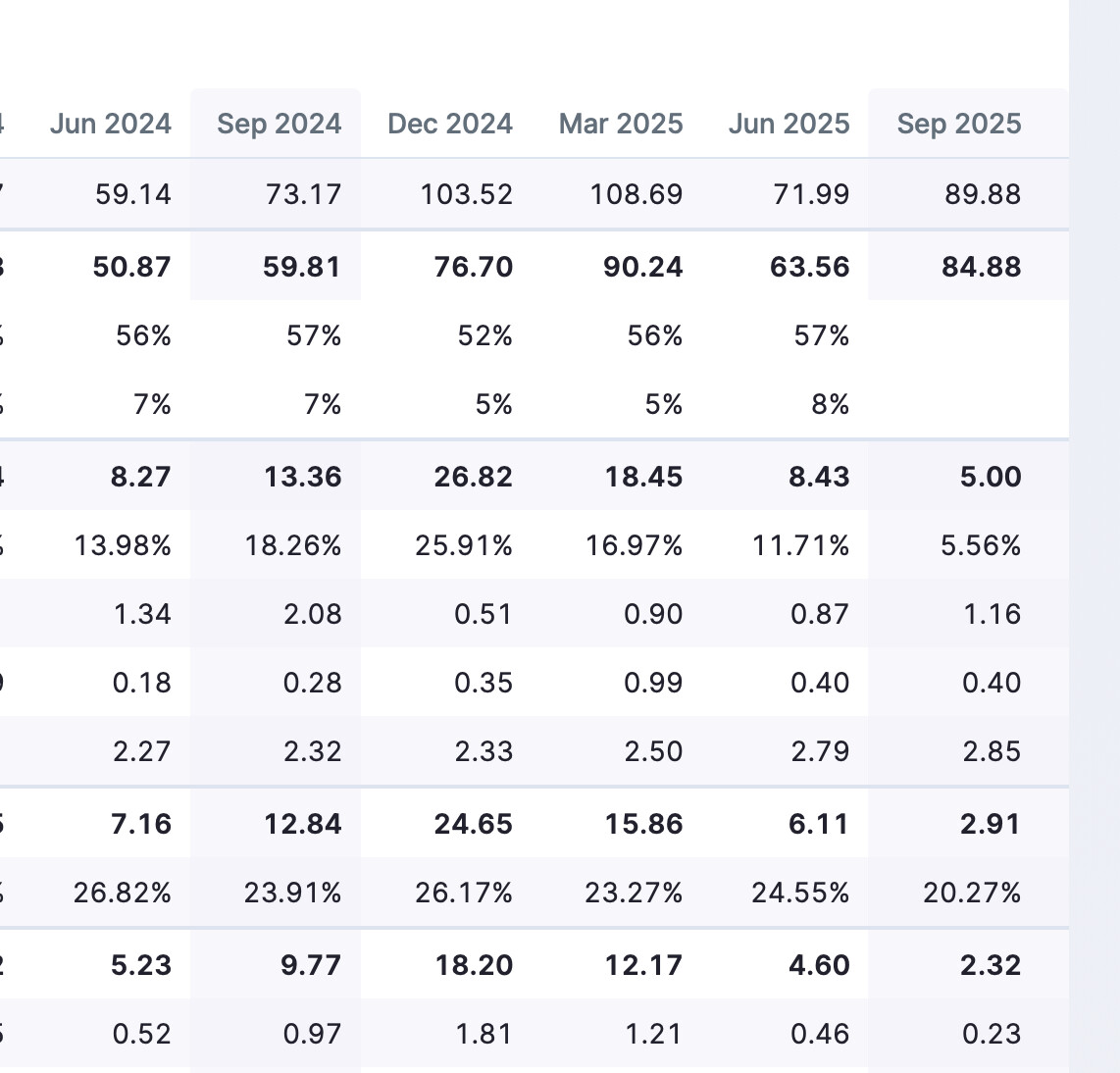Click the bold 5.23 value in Jun 2024
Viewport: 1120px width, 1073px height.
(141, 965)
